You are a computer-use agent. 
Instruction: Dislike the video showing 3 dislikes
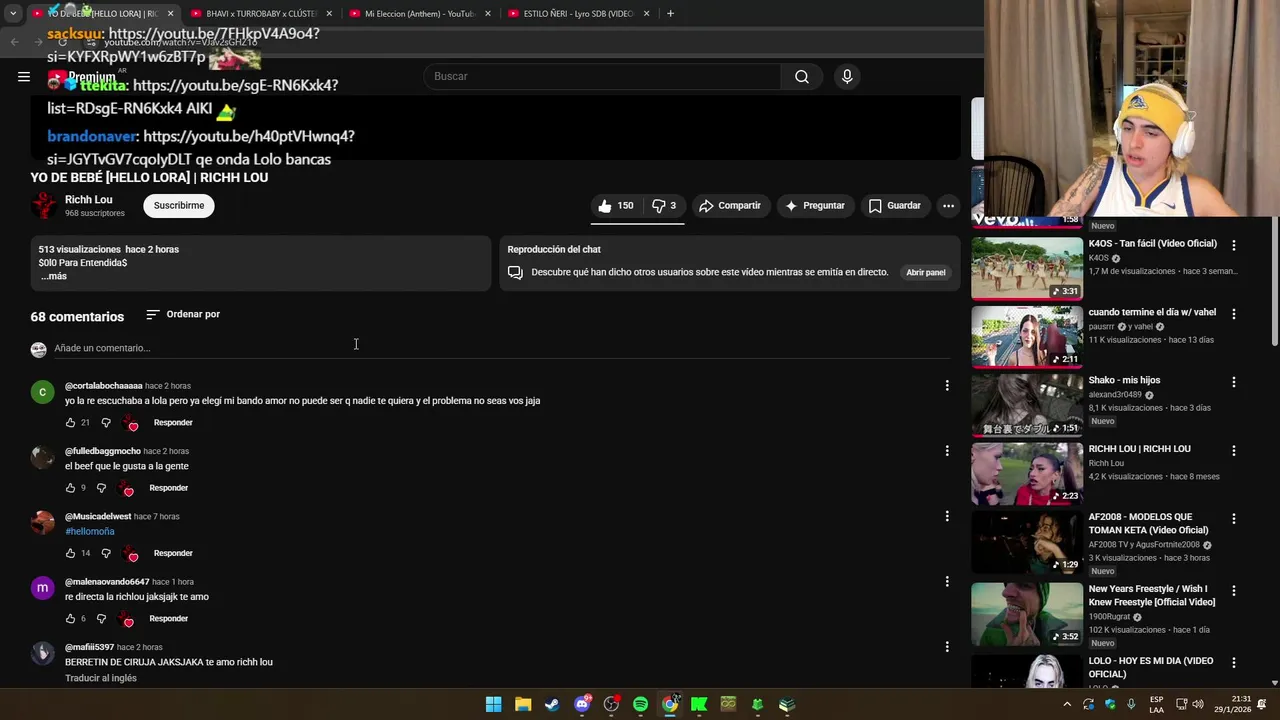click(664, 205)
